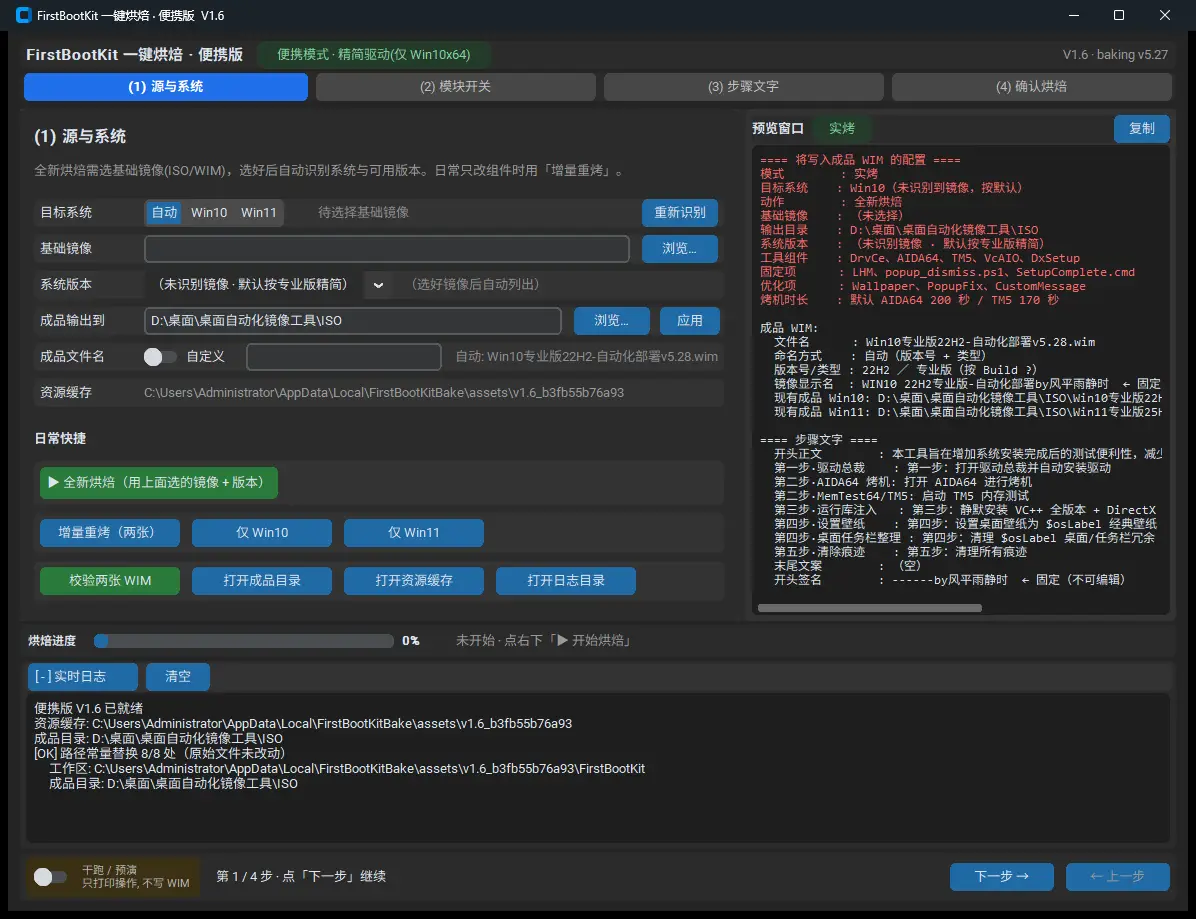
Task: Click the 烘焙进度 progress bar
Action: tap(243, 641)
